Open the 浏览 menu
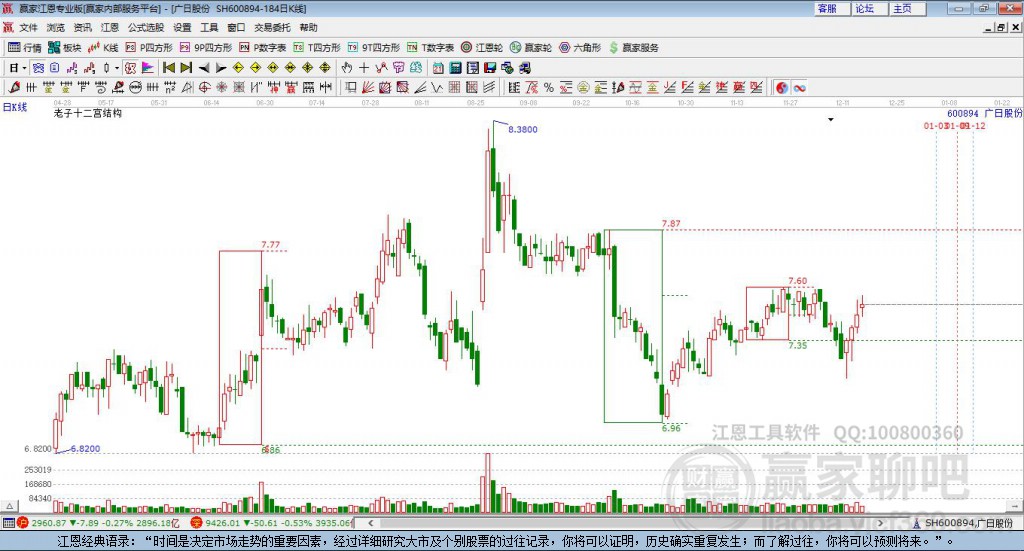Screen dimensions: 1024x551 (56, 27)
